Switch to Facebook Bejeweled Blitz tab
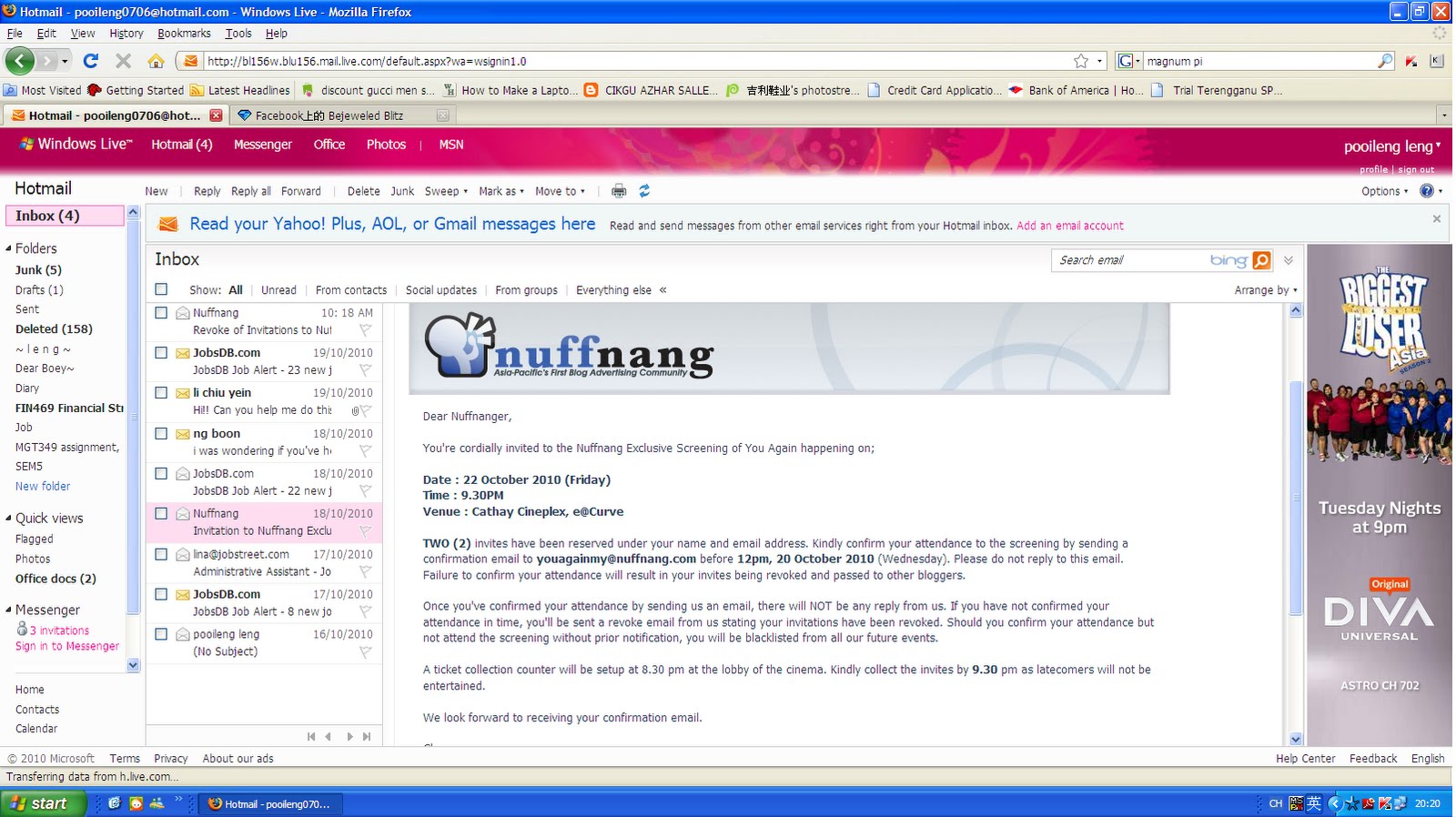 (342, 116)
